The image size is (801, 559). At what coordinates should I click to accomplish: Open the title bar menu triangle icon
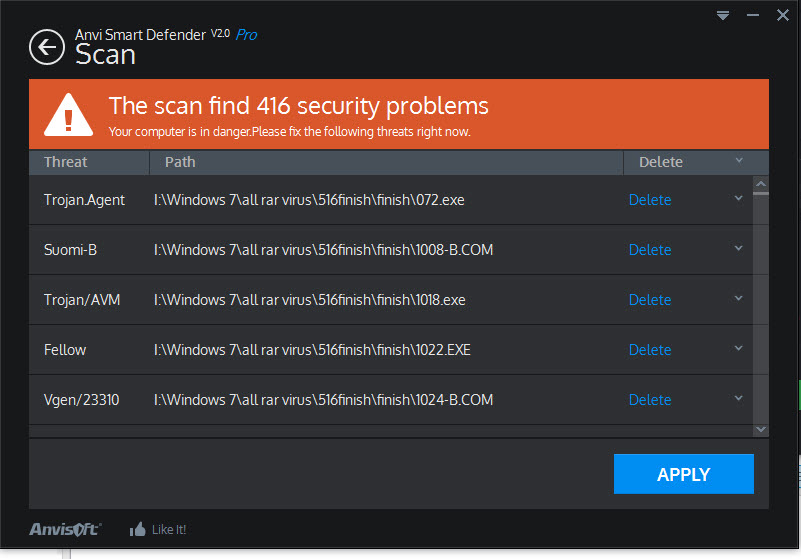coord(723,16)
